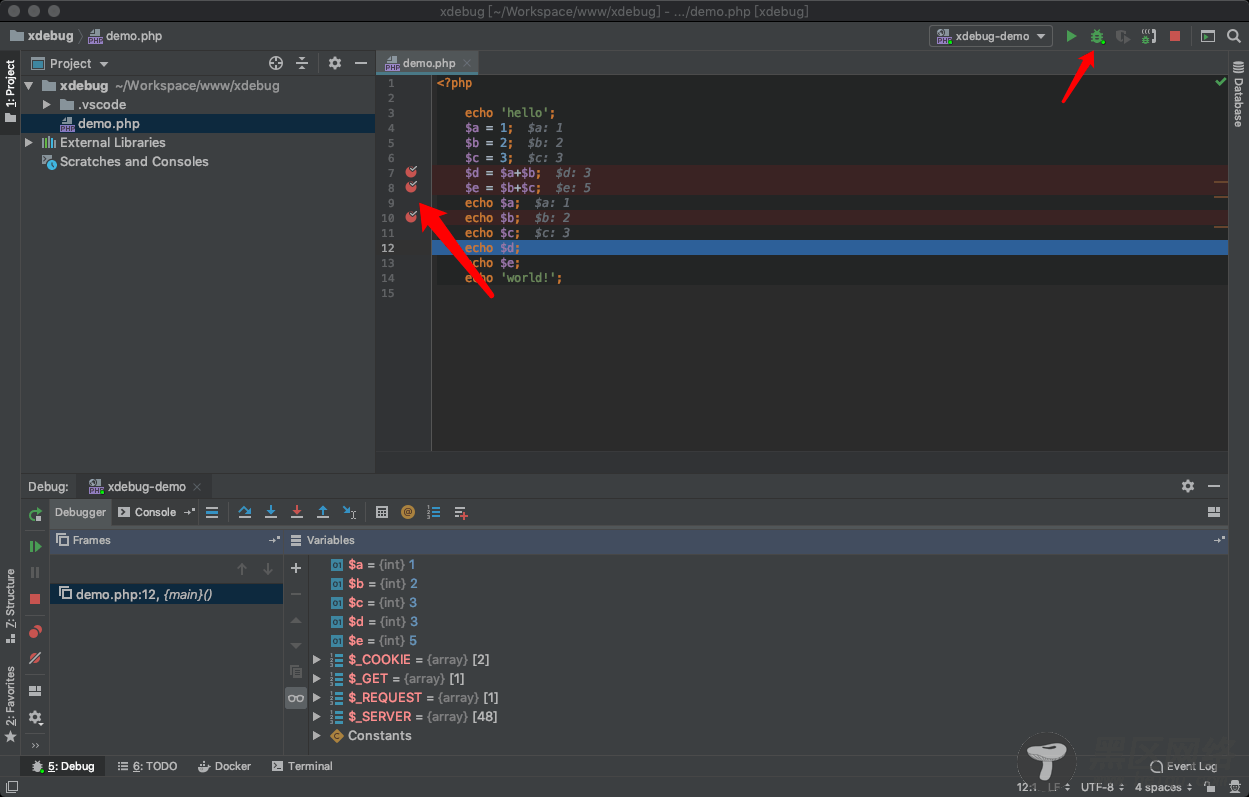Open the Database side panel
The width and height of the screenshot is (1249, 797).
1238,94
